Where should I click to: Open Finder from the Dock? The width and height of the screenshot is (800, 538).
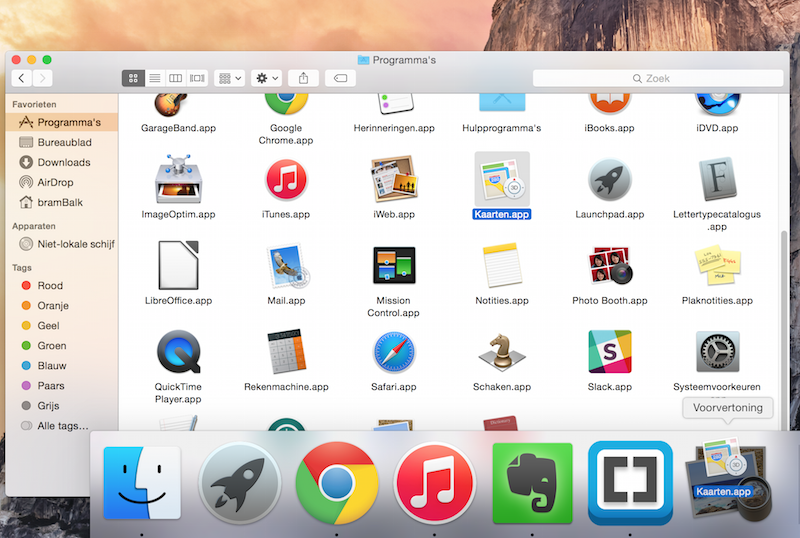pyautogui.click(x=142, y=483)
